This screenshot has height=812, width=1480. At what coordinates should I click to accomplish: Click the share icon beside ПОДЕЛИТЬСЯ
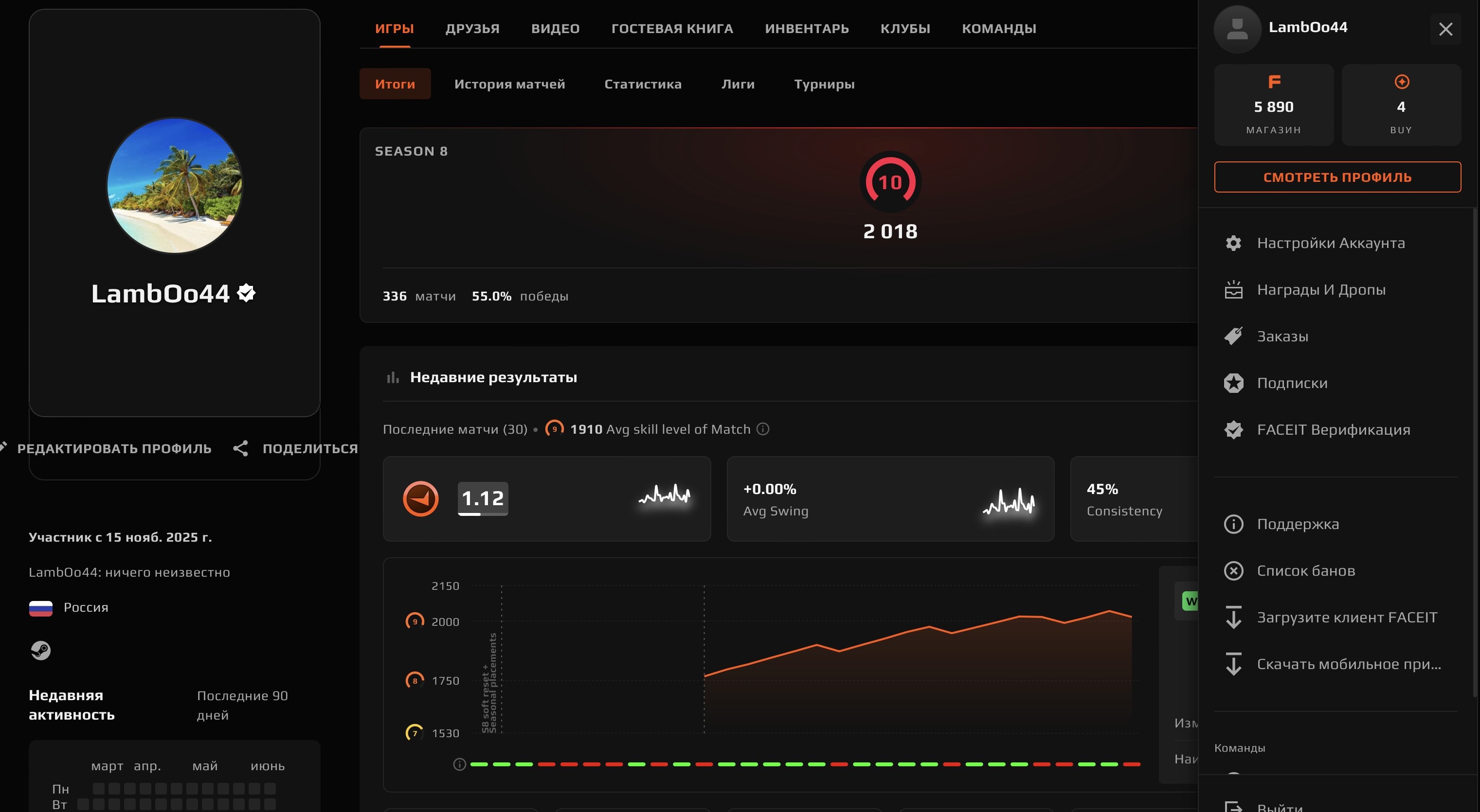pos(241,448)
